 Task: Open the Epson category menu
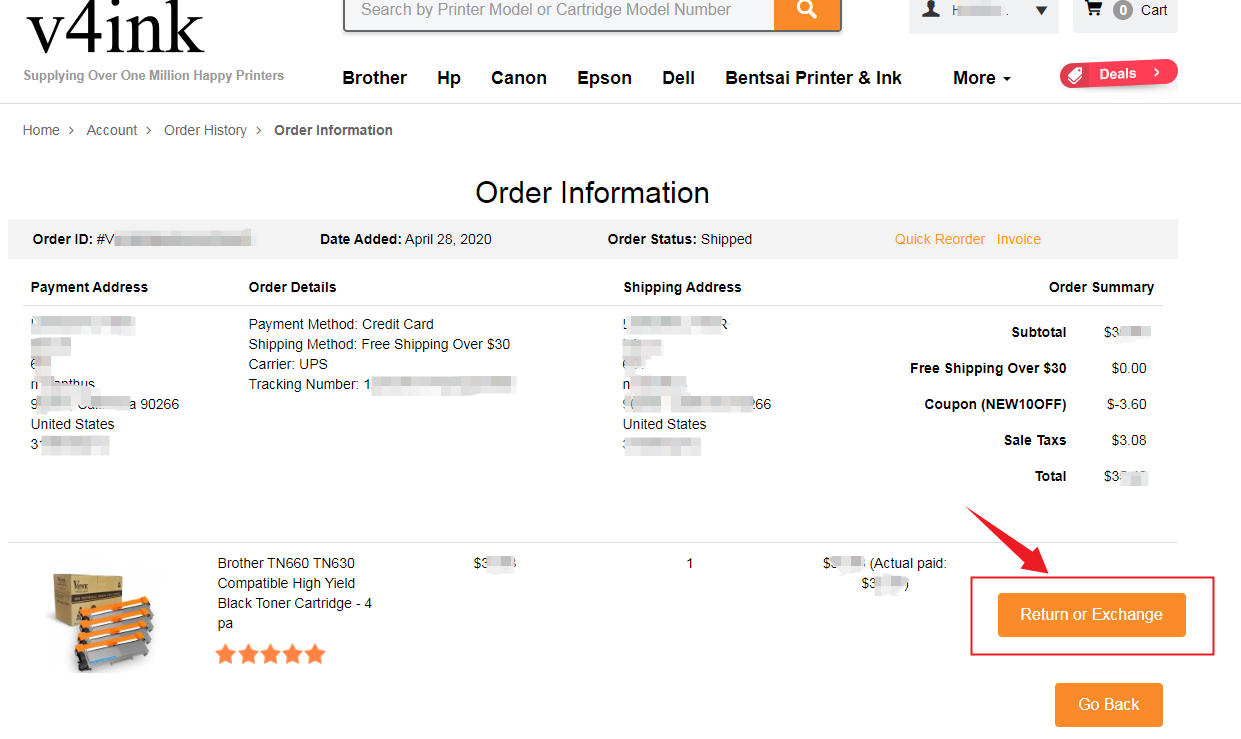point(604,78)
